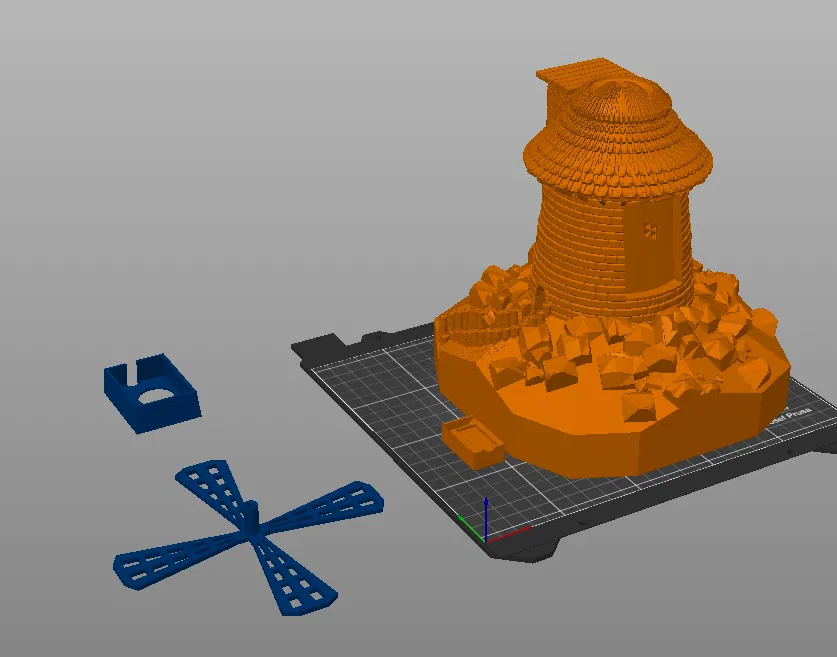Select the blue square bracket part
Image resolution: width=837 pixels, height=657 pixels.
point(152,392)
